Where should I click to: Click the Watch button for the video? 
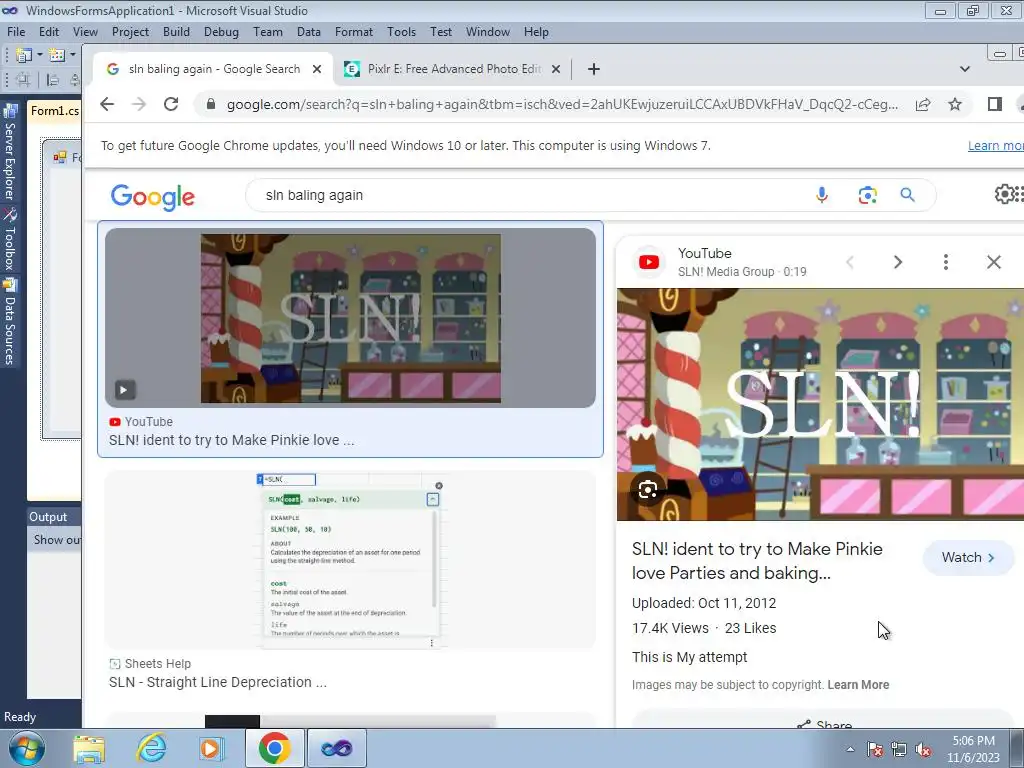click(x=968, y=558)
